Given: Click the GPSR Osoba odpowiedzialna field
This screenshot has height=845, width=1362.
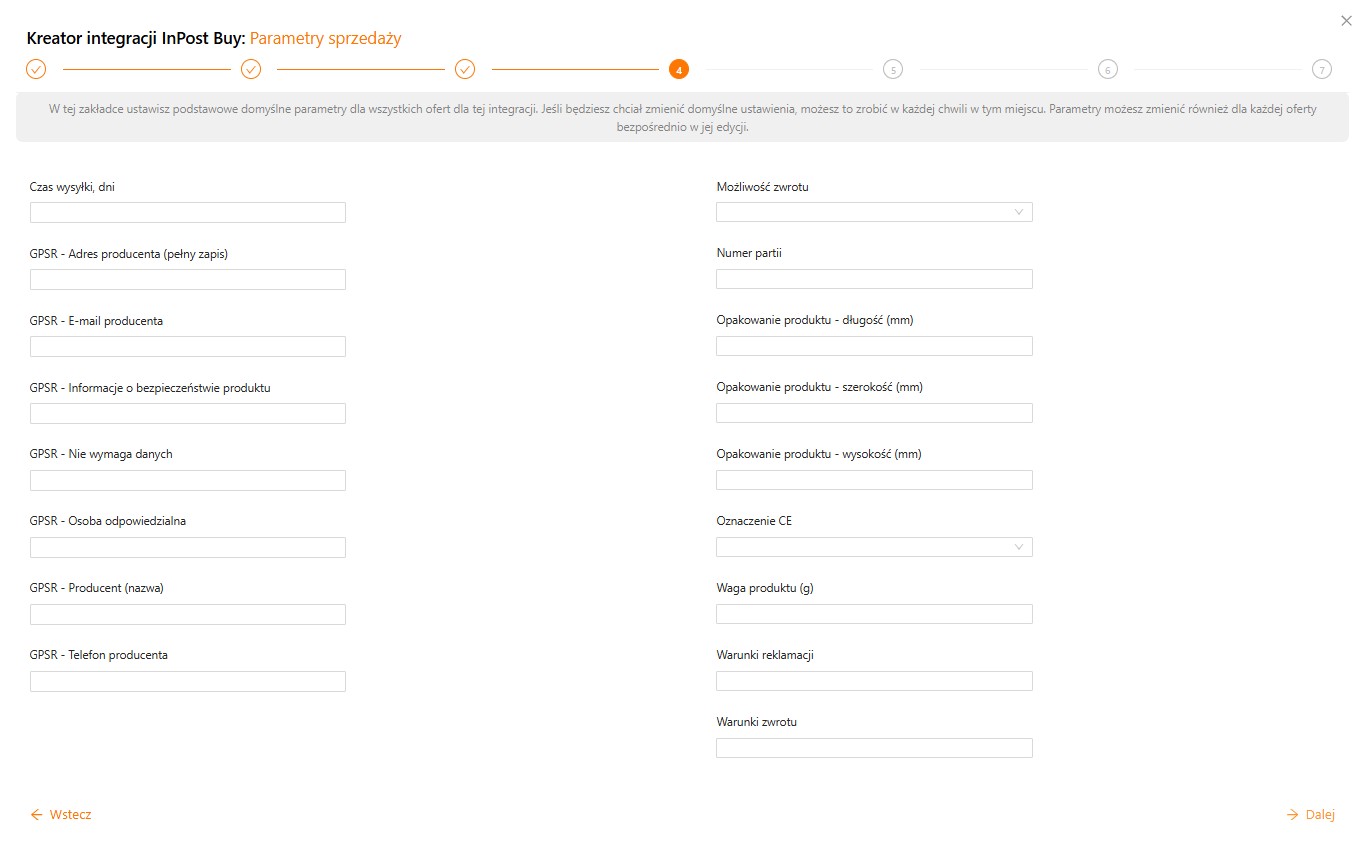Looking at the screenshot, I should [x=188, y=547].
